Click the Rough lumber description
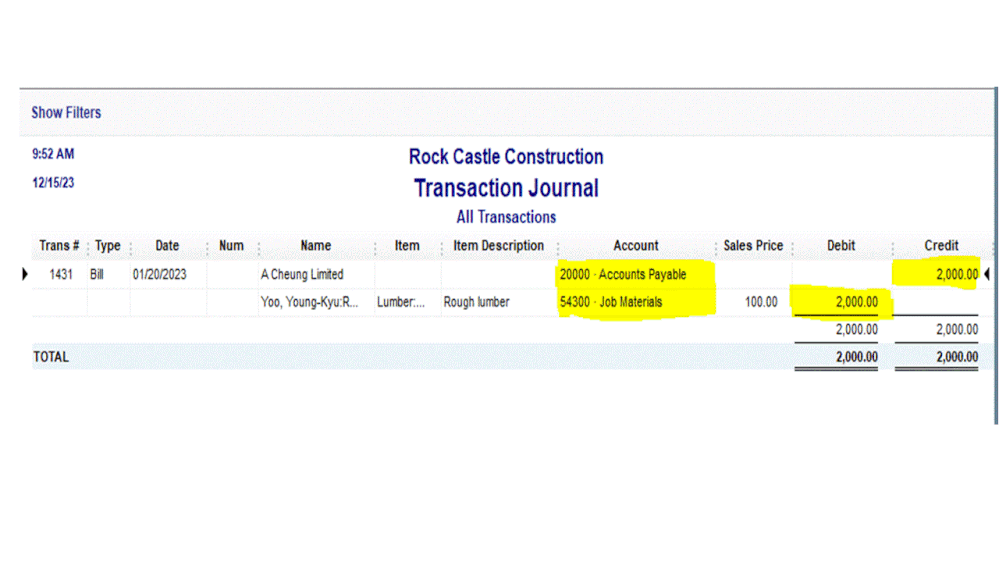This screenshot has height=562, width=999. click(477, 302)
